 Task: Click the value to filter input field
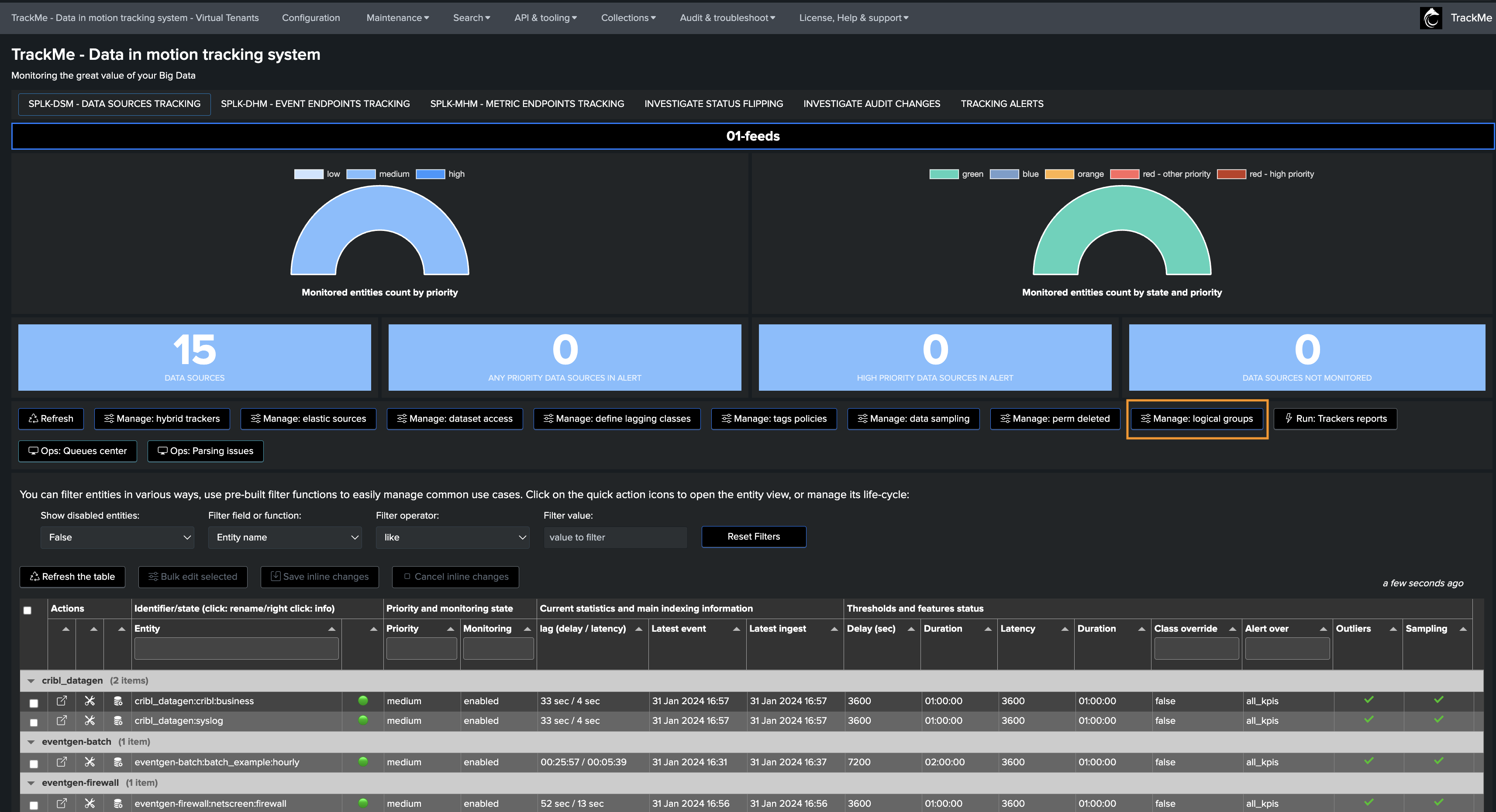click(x=615, y=537)
